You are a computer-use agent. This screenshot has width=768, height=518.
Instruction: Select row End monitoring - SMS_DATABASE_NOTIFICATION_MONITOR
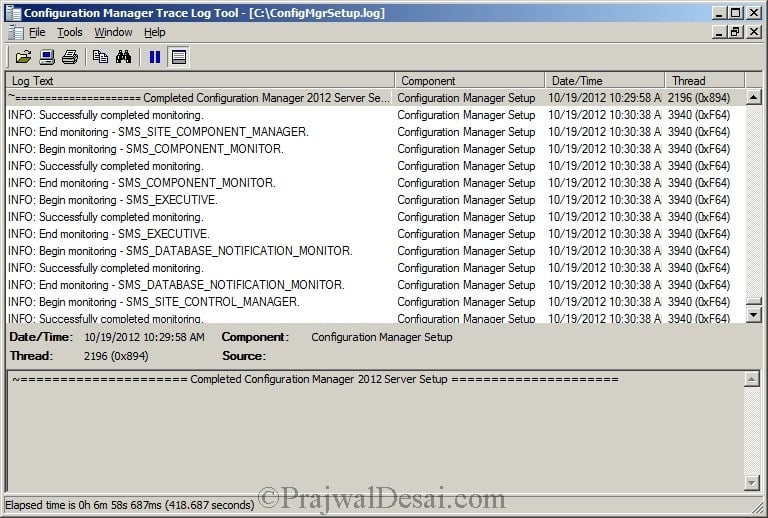click(375, 284)
